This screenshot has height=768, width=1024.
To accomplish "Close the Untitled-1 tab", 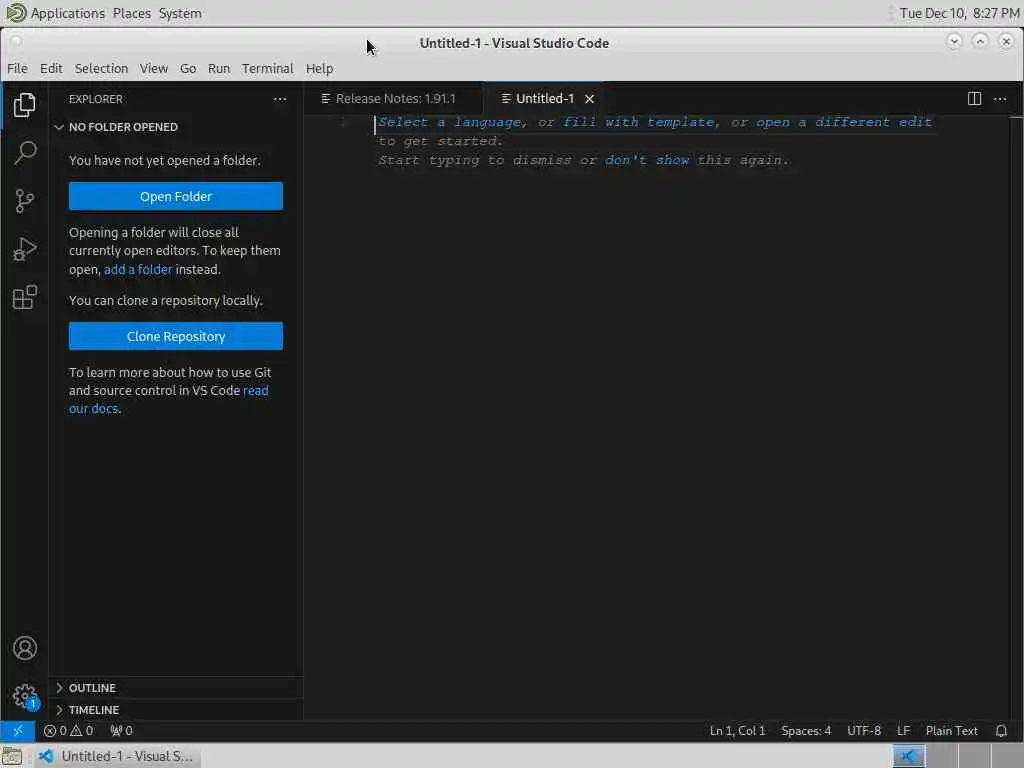I will pyautogui.click(x=589, y=99).
